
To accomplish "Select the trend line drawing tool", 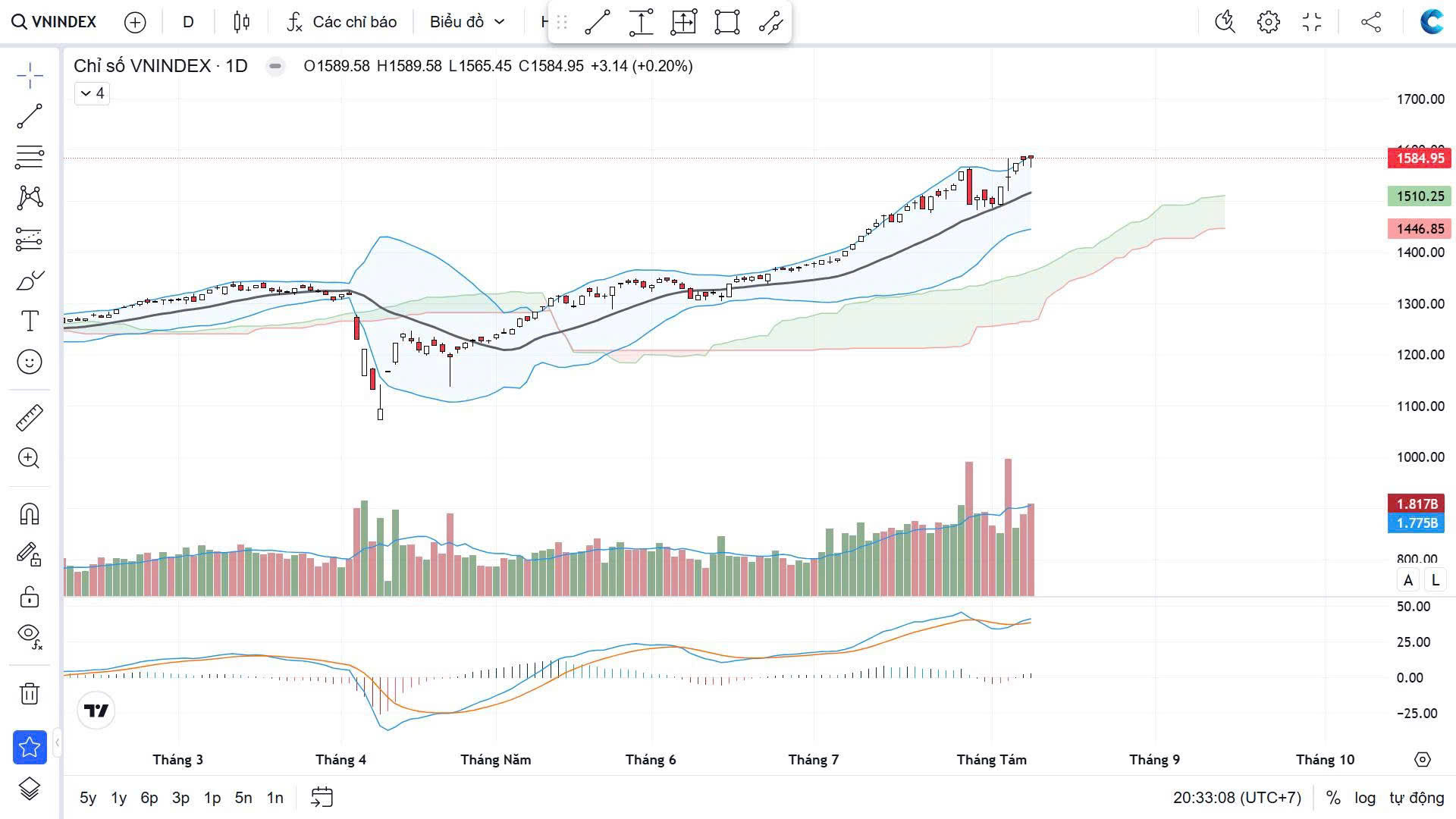I will click(30, 116).
